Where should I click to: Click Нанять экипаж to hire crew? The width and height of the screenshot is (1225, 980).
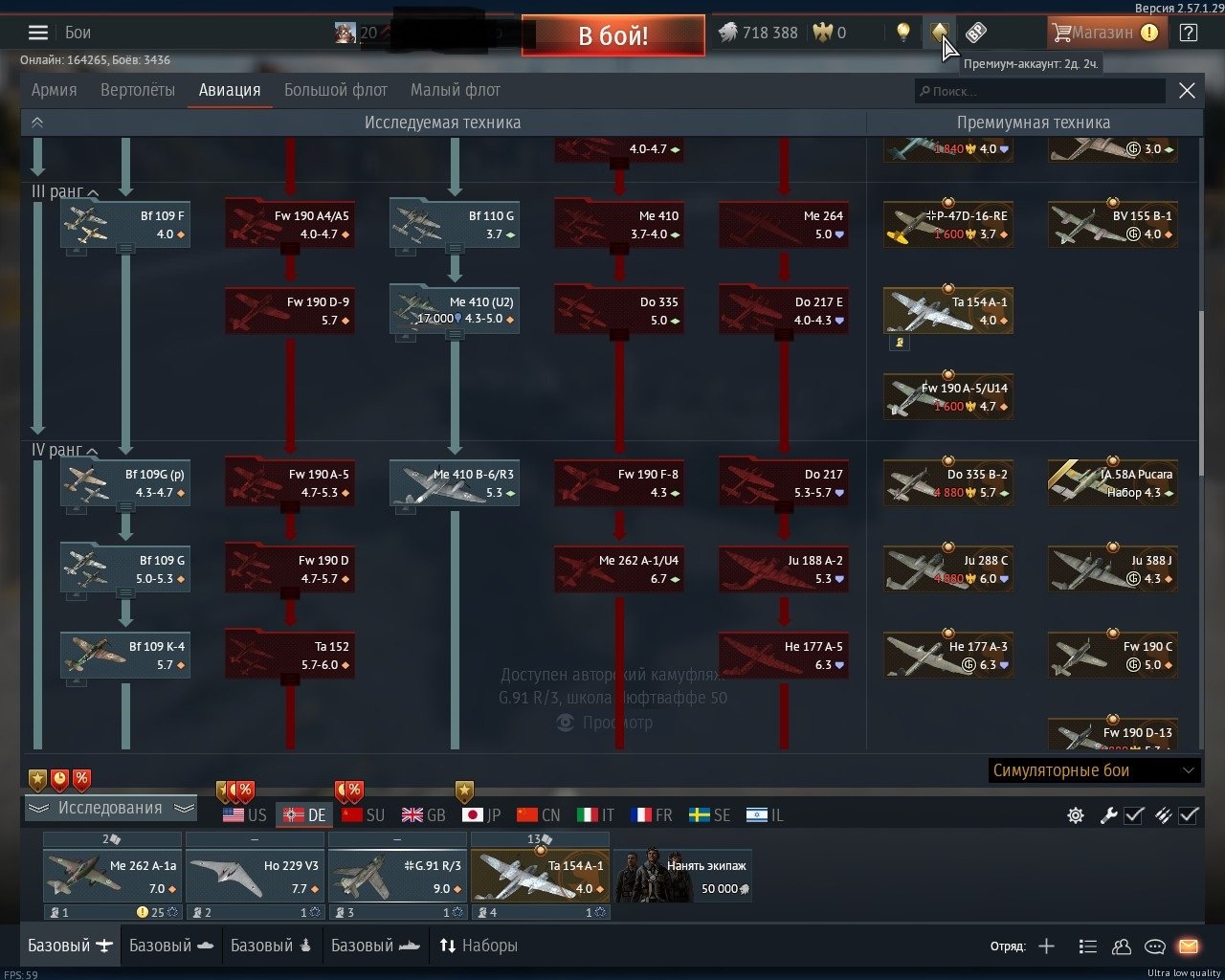point(683,876)
